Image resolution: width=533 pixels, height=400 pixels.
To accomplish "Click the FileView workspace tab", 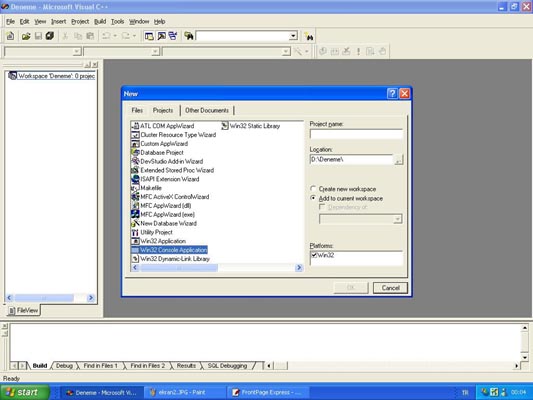I will tap(23, 310).
